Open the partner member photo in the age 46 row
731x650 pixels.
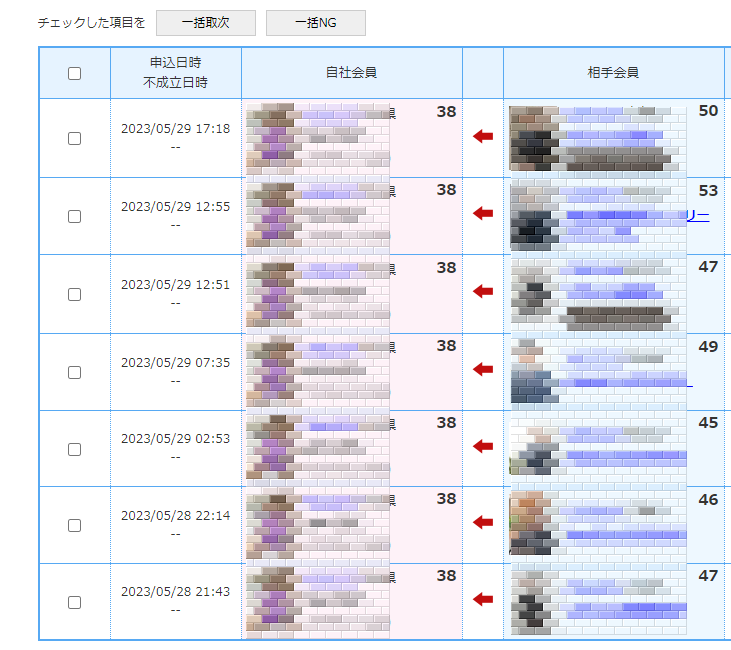point(532,523)
